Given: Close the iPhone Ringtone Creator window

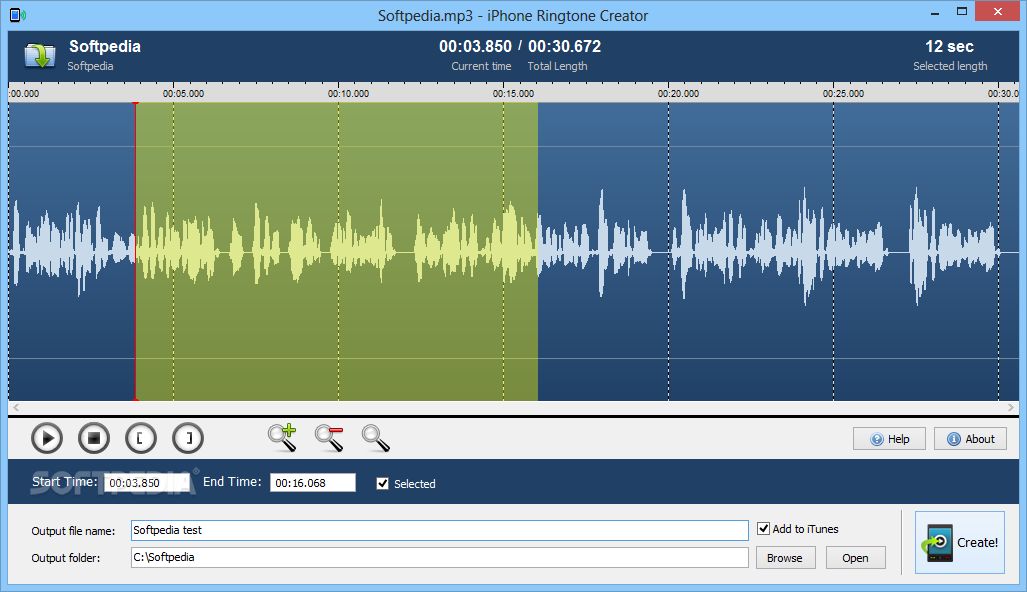Looking at the screenshot, I should 998,12.
